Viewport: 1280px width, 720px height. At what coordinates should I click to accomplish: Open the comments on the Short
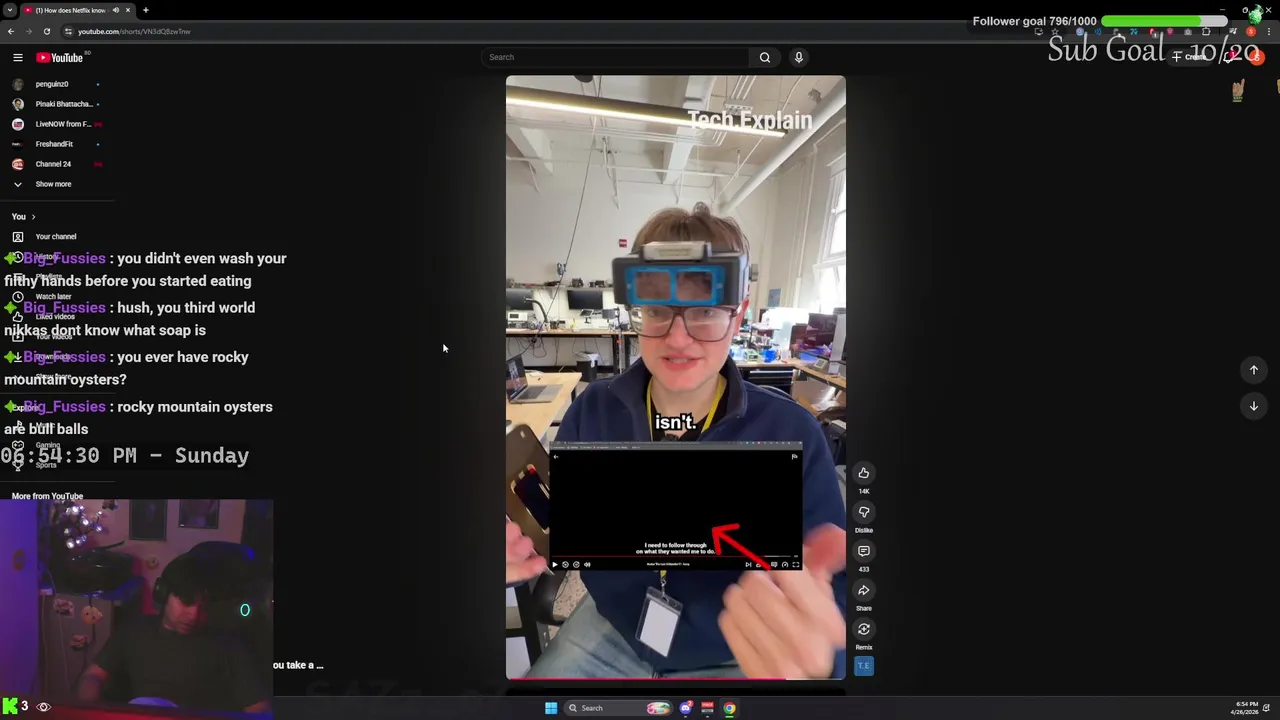point(864,551)
